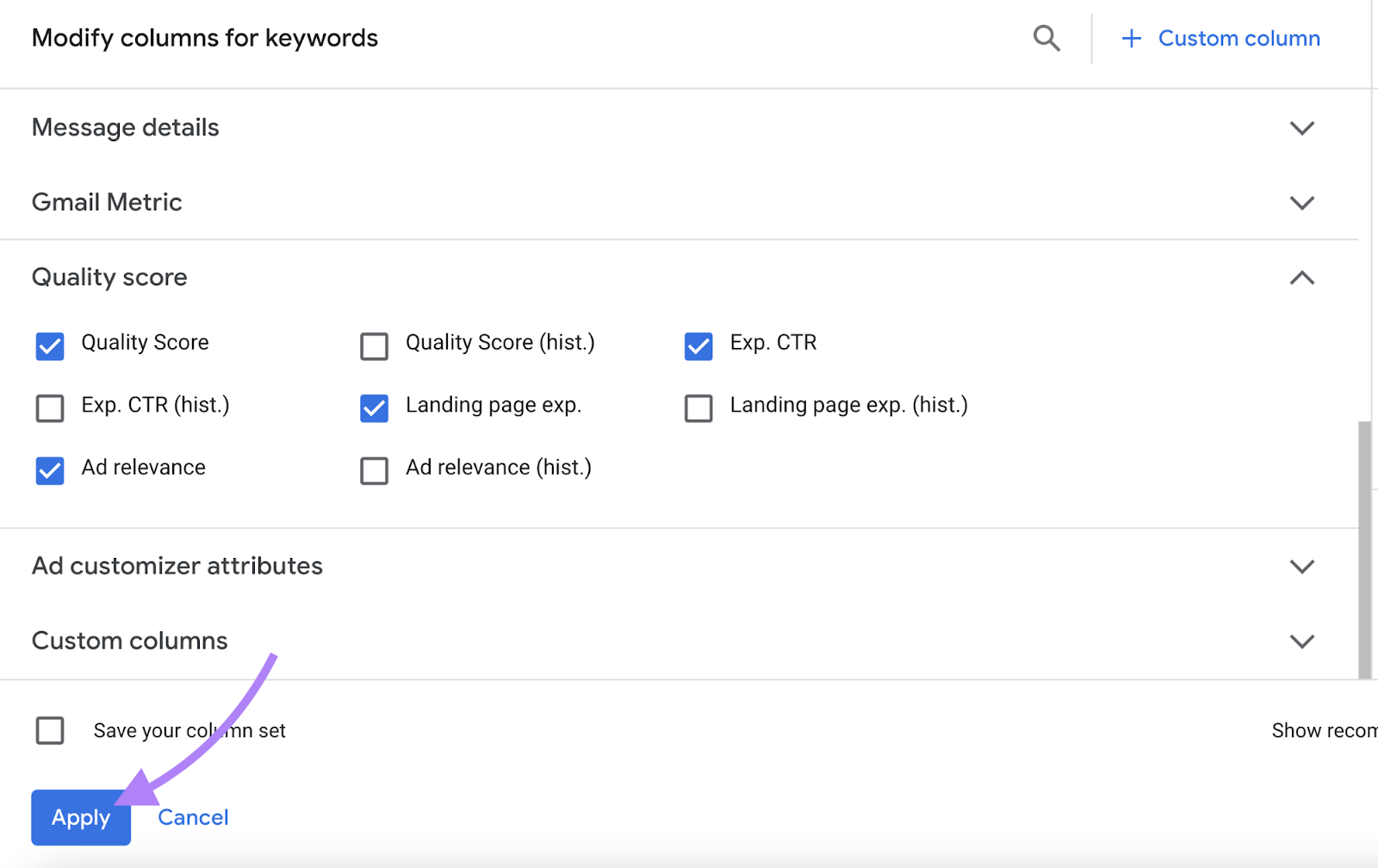Expand the Gmail Metric section

1302,202
